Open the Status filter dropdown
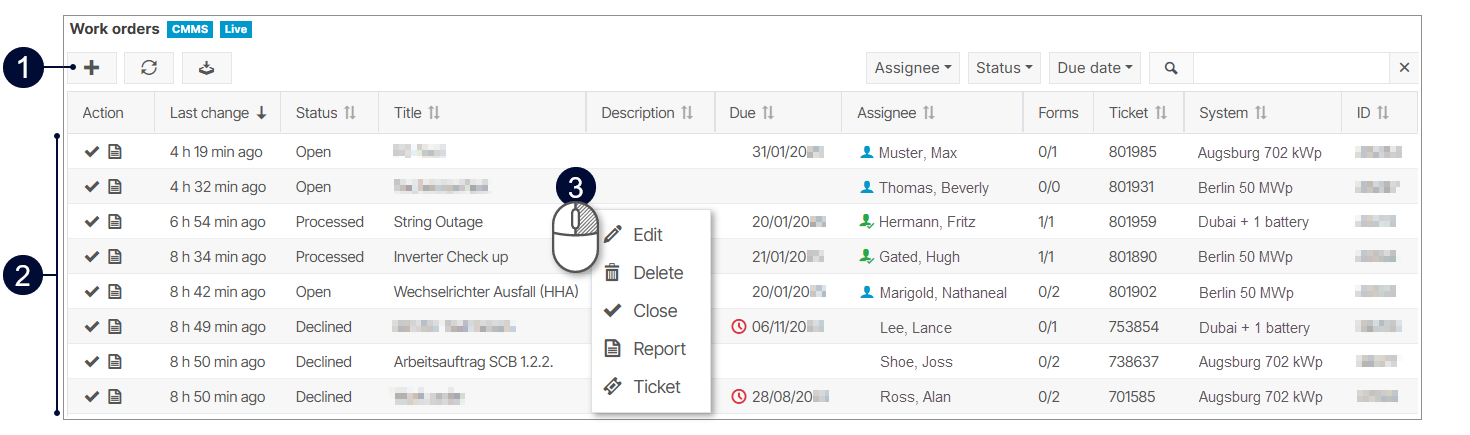Screen dimensions: 1470x435 [1004, 68]
